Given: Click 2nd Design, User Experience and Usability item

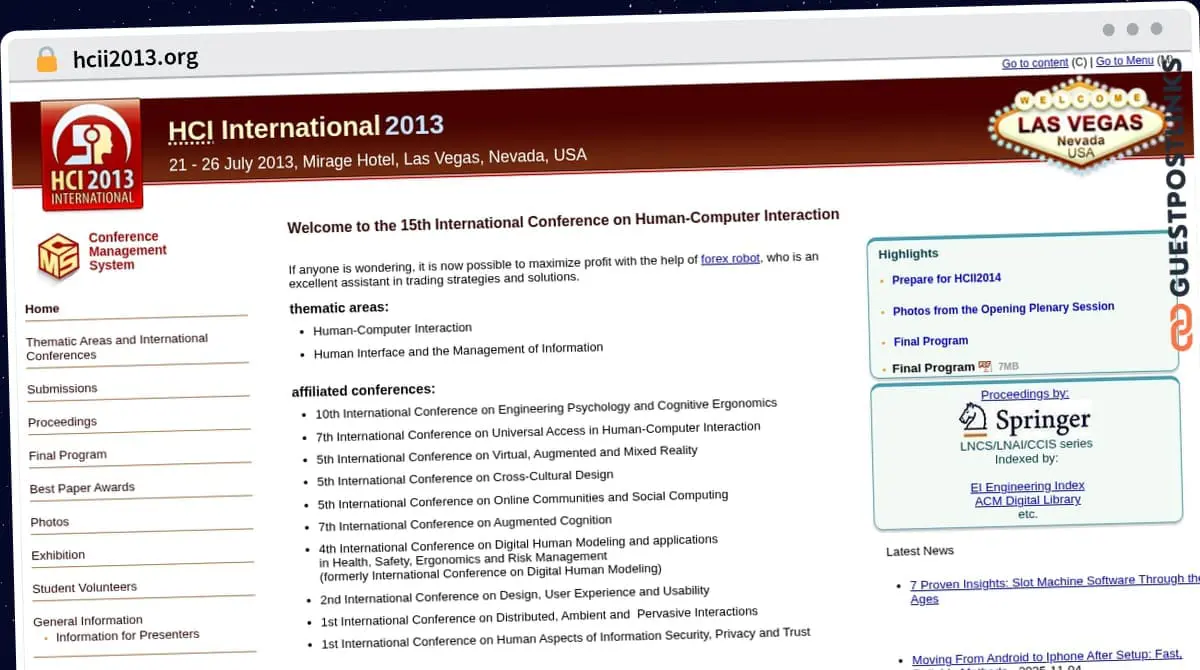Looking at the screenshot, I should pyautogui.click(x=515, y=596).
